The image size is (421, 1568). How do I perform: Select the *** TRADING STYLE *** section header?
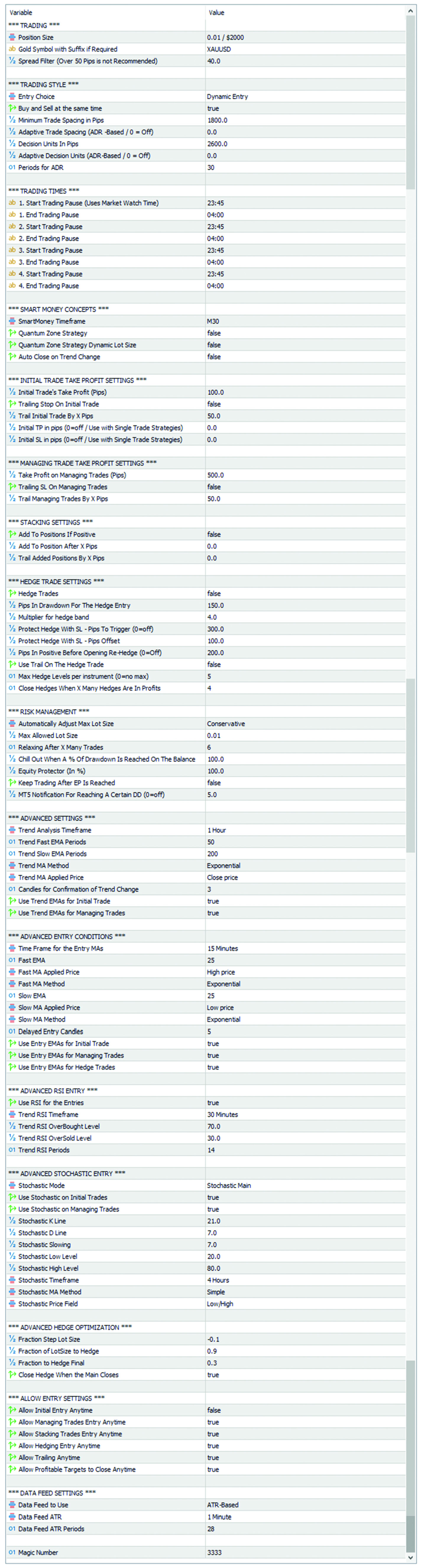click(43, 85)
